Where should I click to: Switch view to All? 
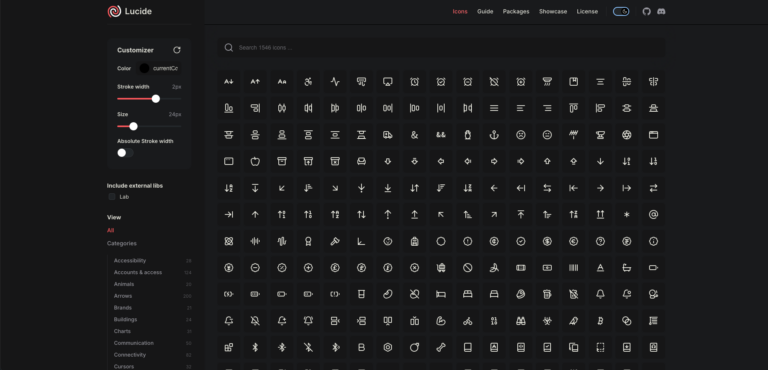click(111, 230)
